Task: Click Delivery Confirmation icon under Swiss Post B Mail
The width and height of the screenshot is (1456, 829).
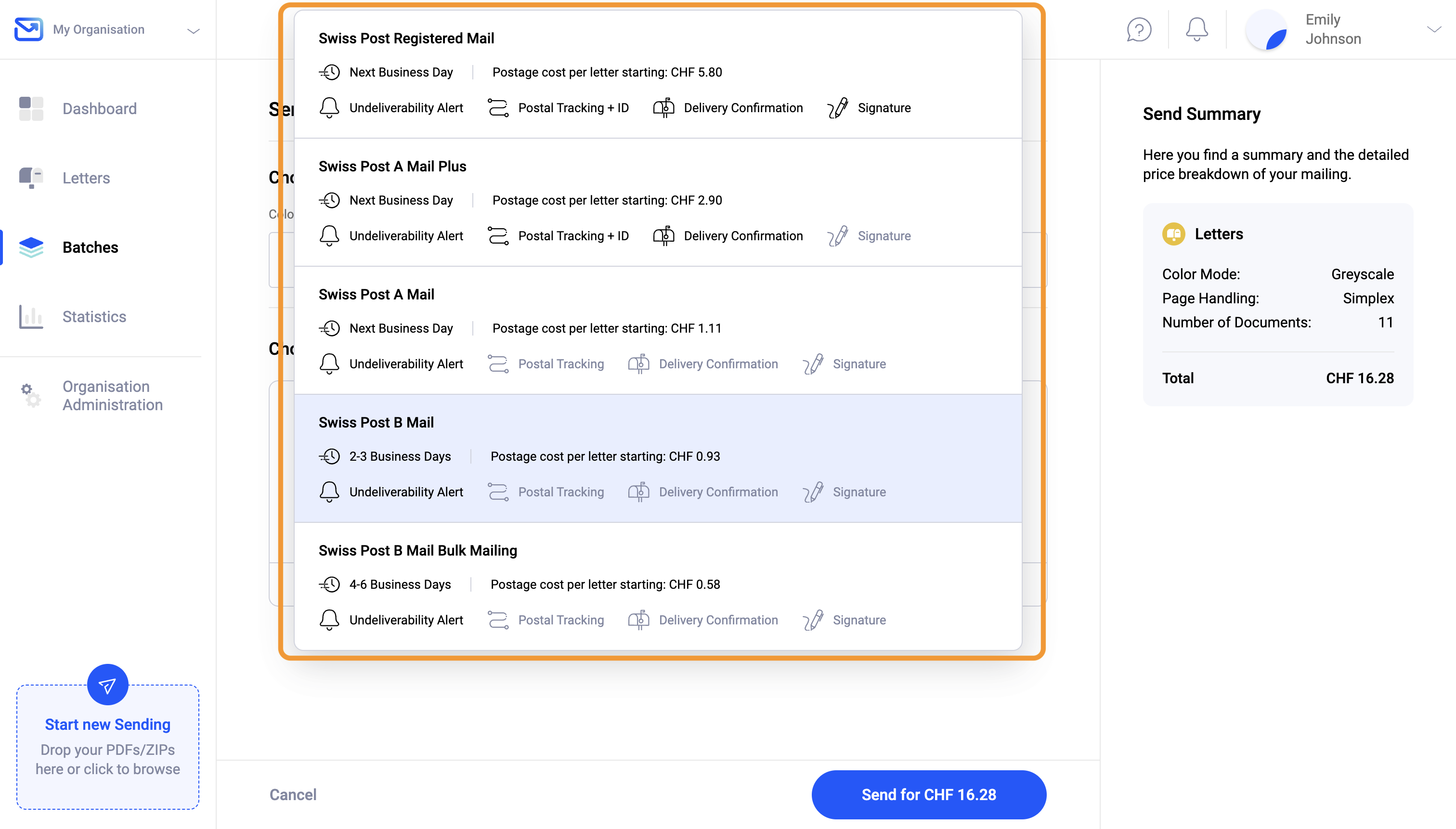Action: (x=639, y=492)
